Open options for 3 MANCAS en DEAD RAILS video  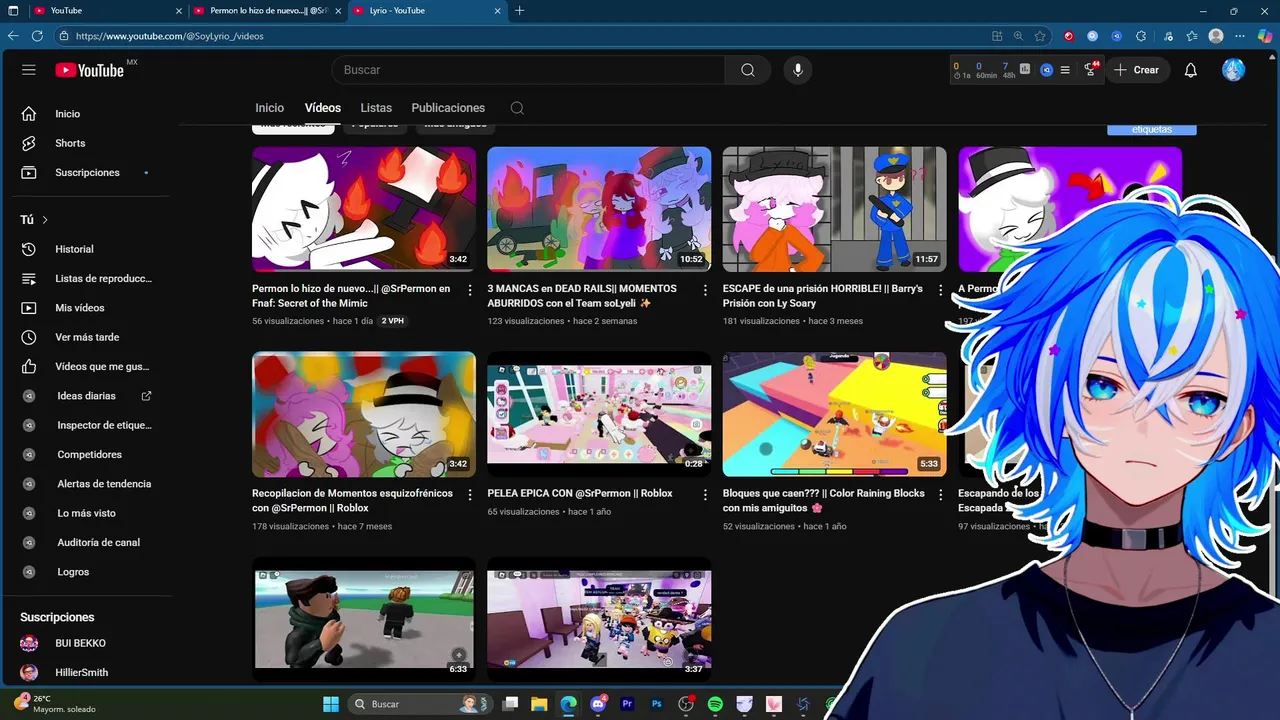point(705,290)
